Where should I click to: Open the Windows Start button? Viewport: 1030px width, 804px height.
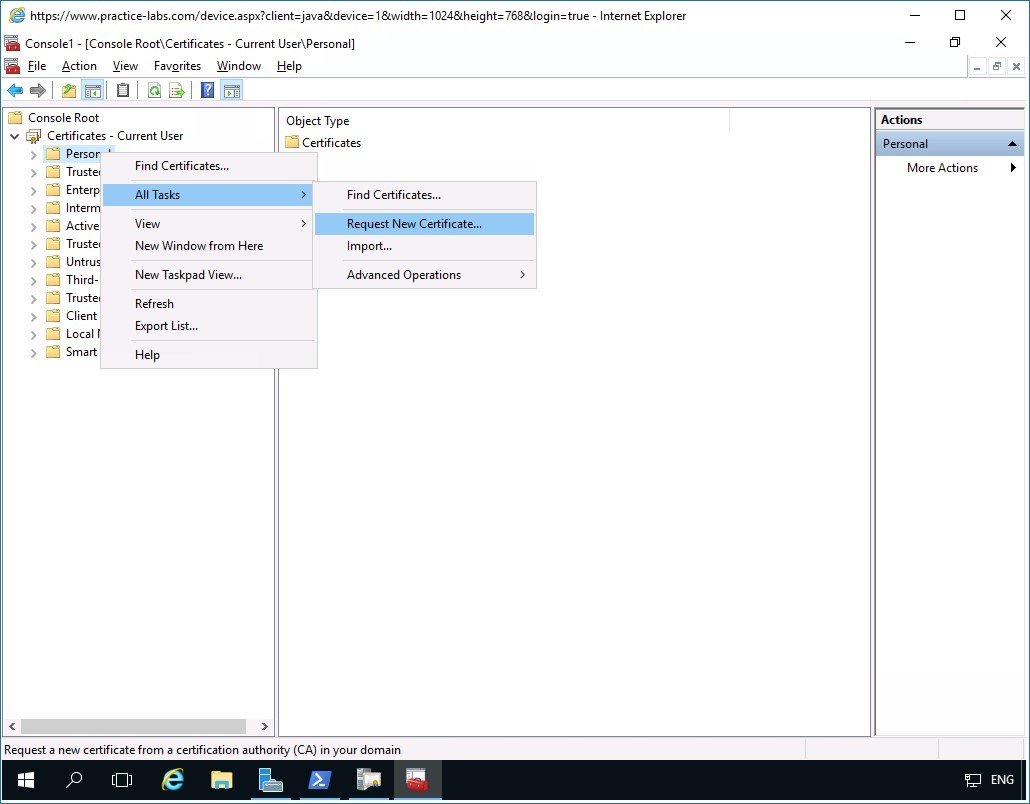26,780
